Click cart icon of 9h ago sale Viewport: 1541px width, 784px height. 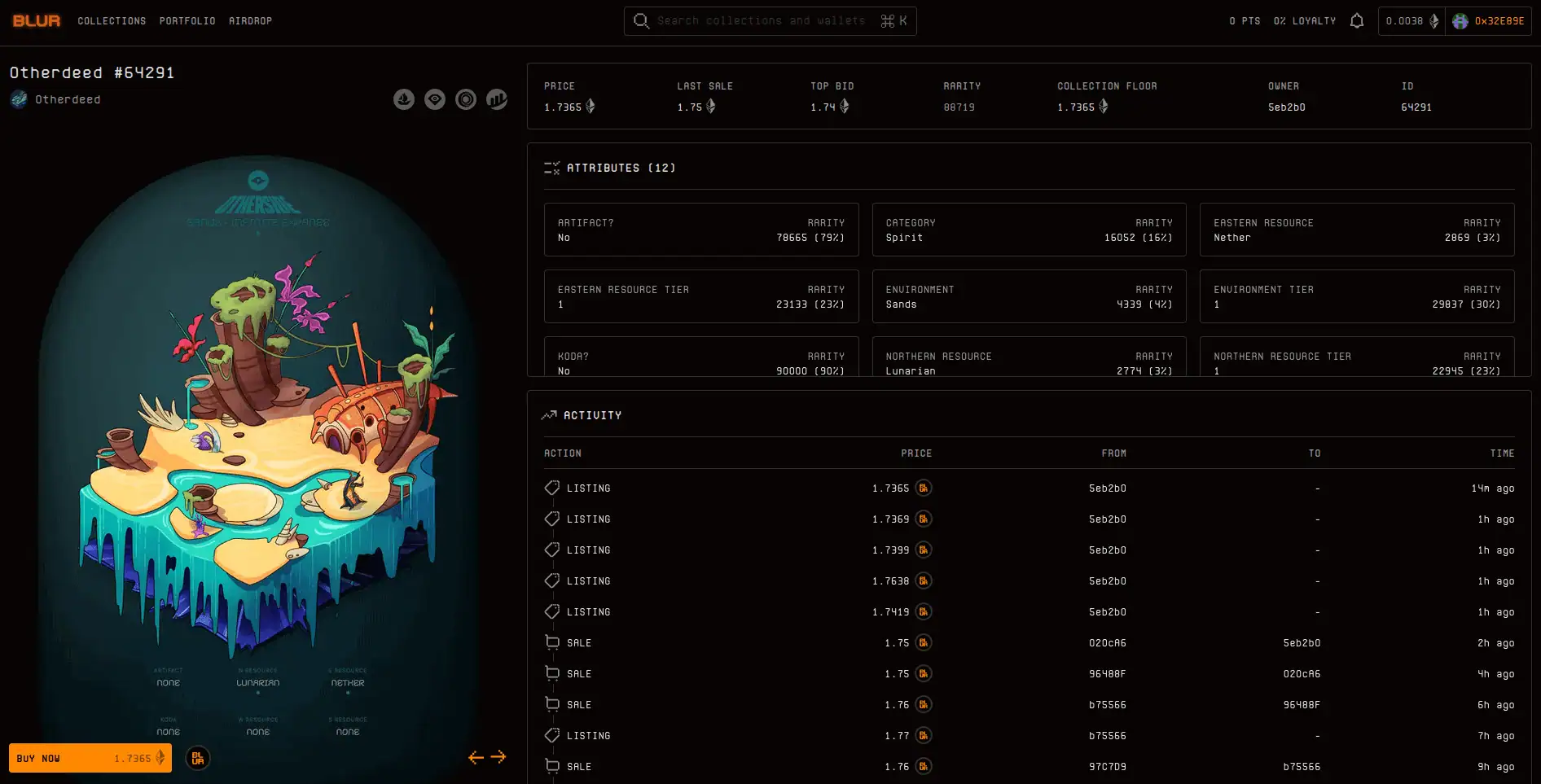(x=552, y=766)
